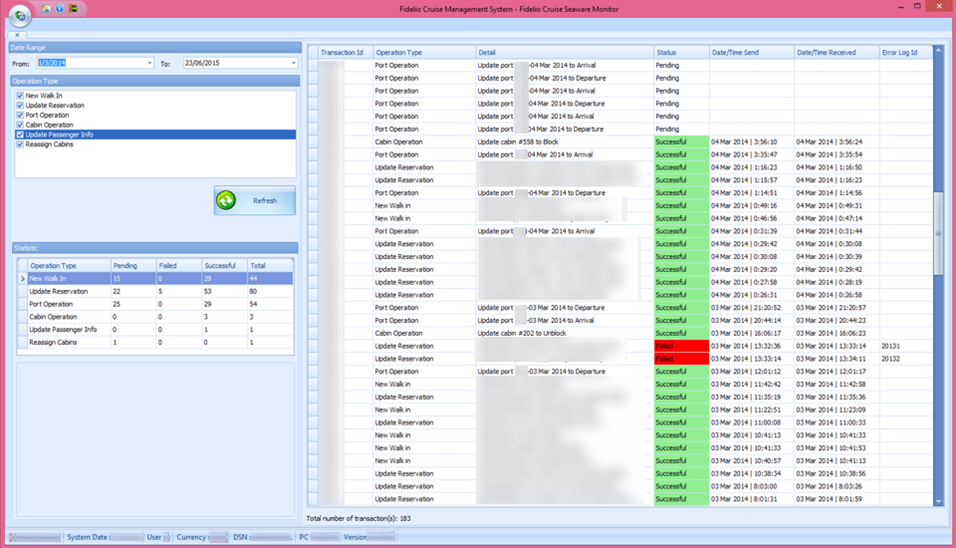The height and width of the screenshot is (548, 956).
Task: Click the DSN entry in status bar
Action: pos(262,537)
